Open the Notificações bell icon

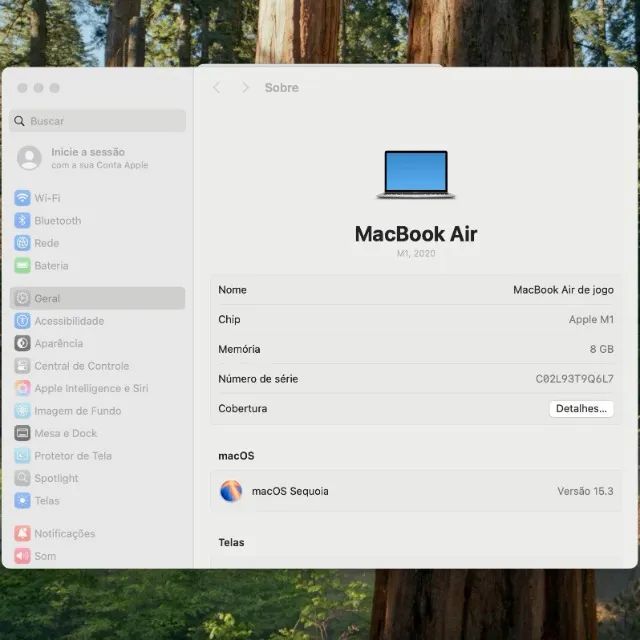pos(22,533)
